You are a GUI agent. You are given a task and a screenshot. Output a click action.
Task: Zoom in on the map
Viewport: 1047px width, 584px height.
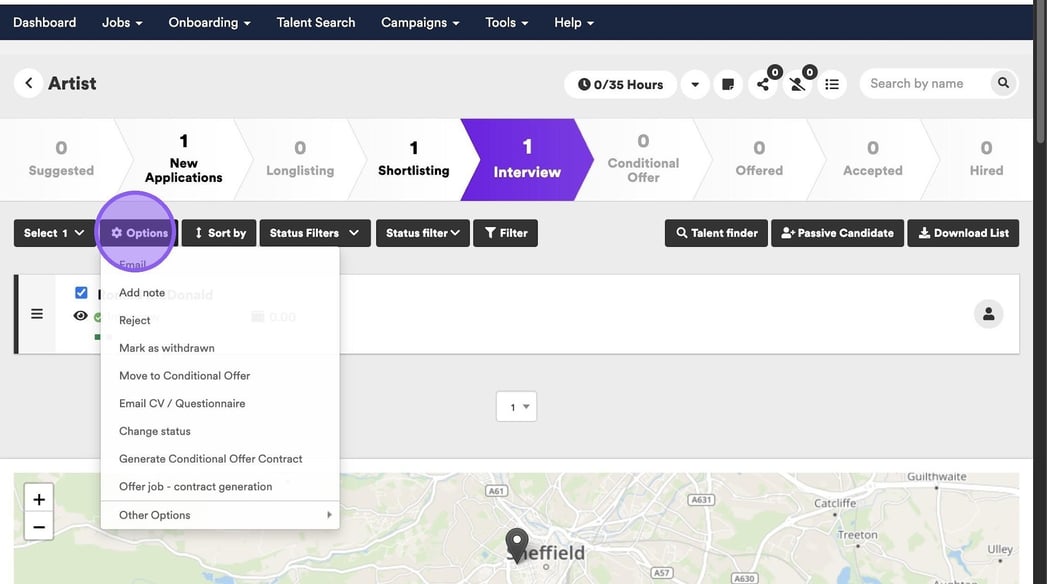(39, 500)
